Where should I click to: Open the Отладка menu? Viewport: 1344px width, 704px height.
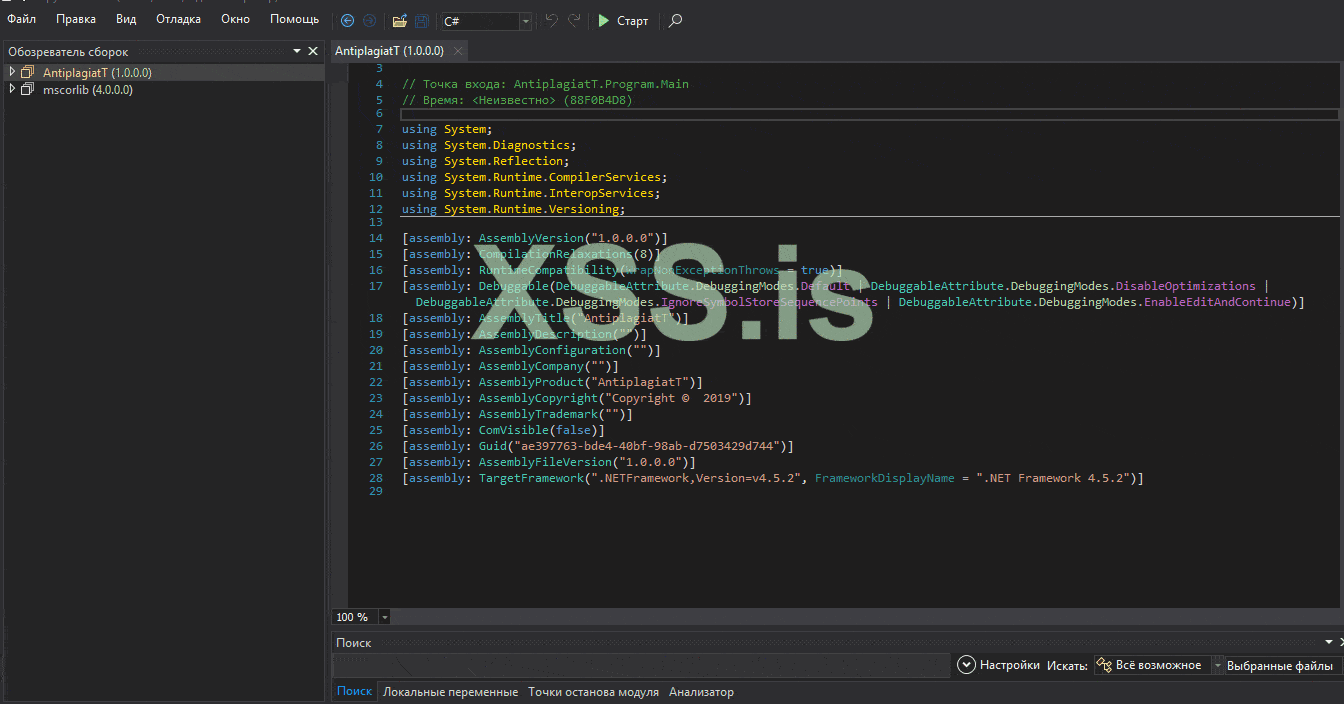[178, 19]
